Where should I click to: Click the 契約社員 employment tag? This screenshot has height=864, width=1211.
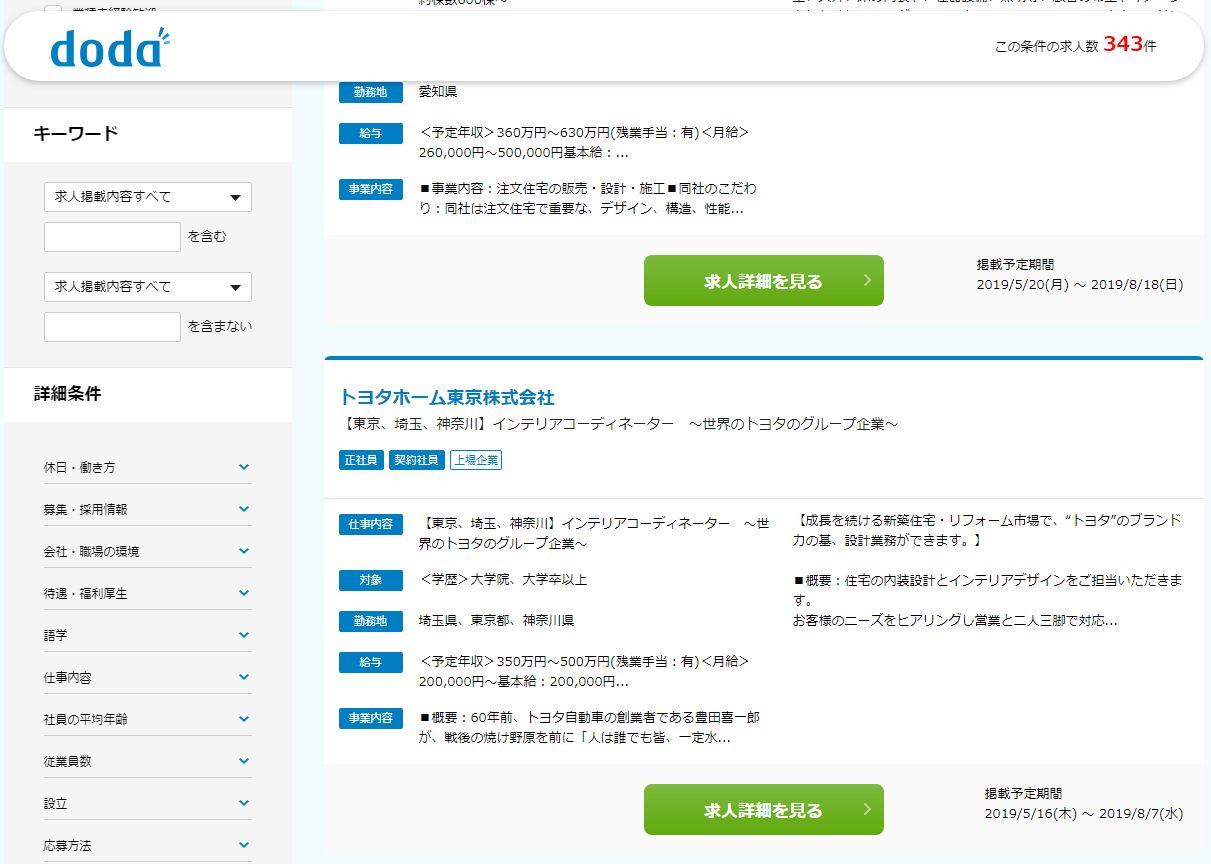coord(416,460)
